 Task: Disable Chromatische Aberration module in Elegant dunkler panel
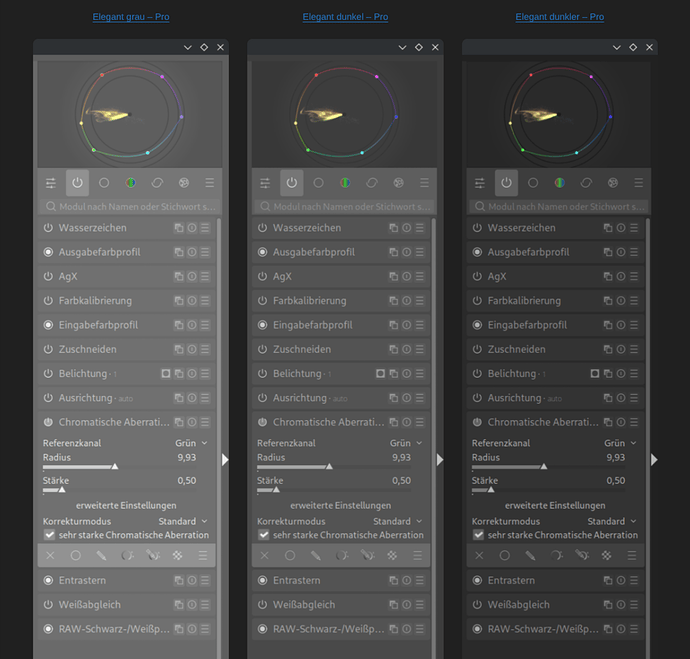pyautogui.click(x=478, y=423)
